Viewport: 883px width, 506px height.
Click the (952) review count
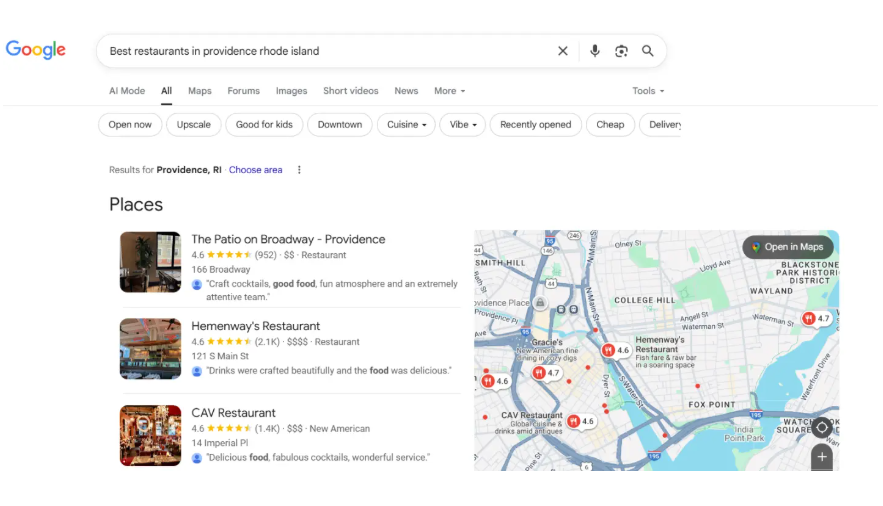pos(265,255)
